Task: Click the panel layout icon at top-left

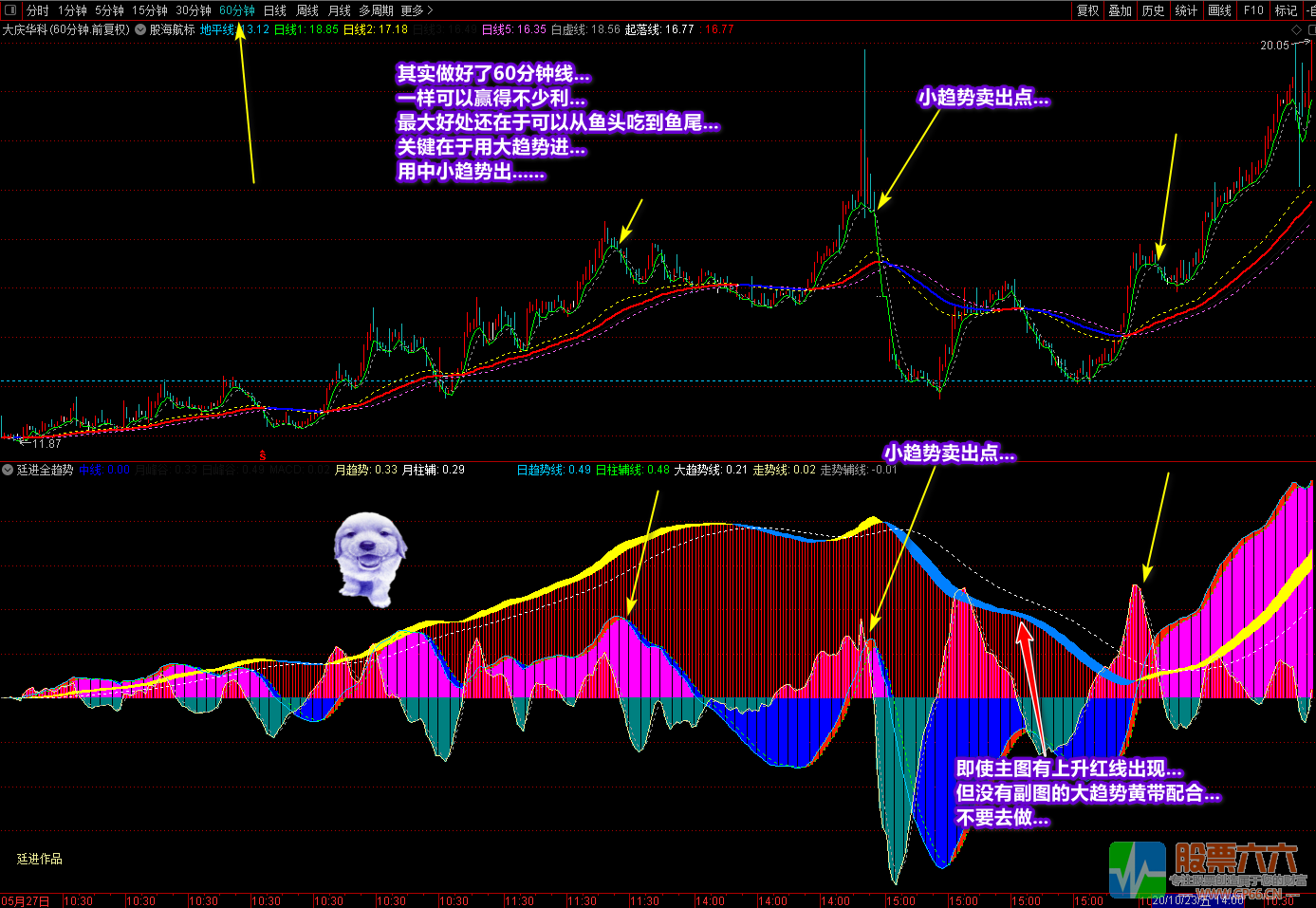Action: pos(11,10)
